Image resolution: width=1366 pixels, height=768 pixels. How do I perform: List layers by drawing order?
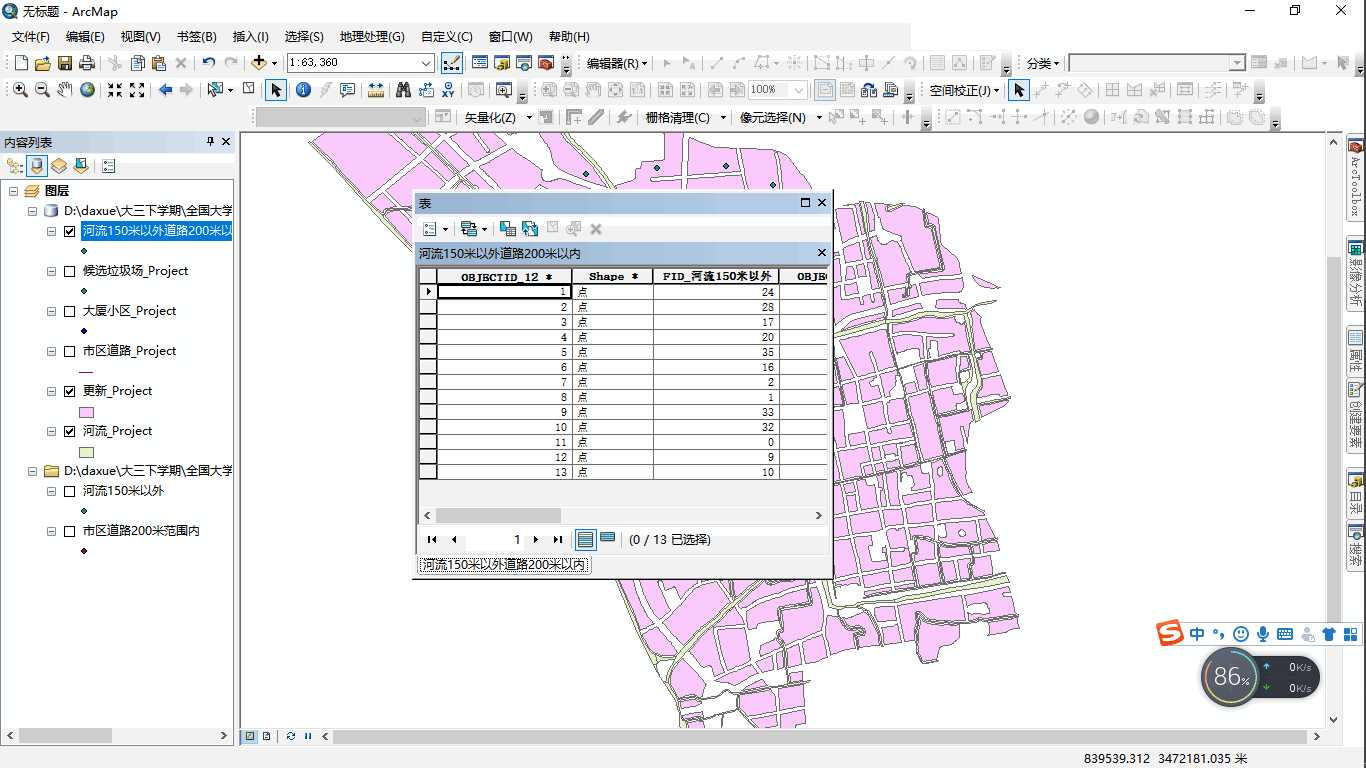pyautogui.click(x=15, y=166)
